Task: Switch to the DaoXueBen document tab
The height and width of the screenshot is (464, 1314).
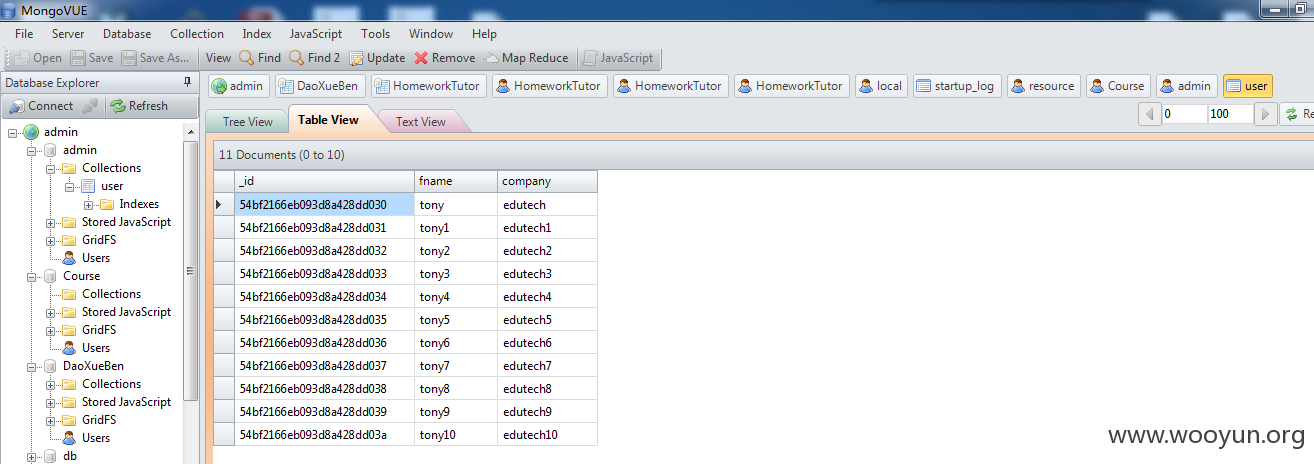Action: coord(319,86)
